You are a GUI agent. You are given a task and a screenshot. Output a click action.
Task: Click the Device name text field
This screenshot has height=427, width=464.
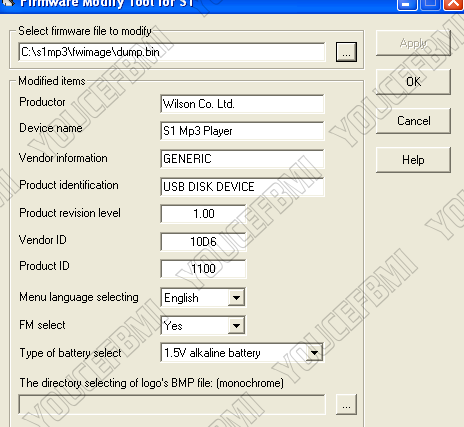click(x=242, y=131)
